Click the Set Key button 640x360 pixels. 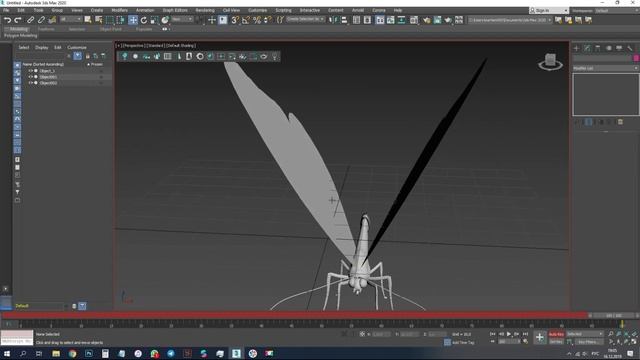pyautogui.click(x=556, y=342)
